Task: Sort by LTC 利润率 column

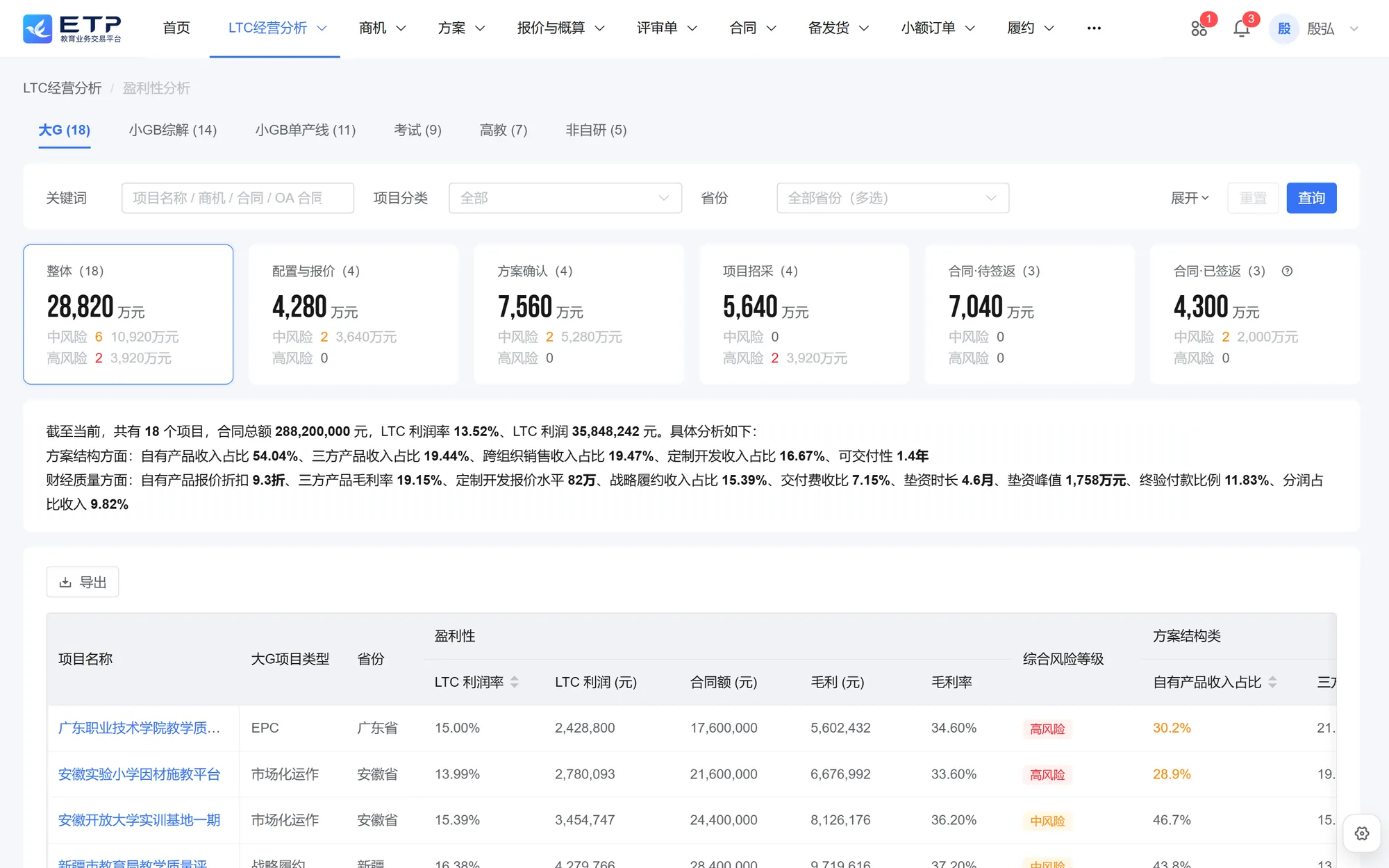Action: [x=515, y=682]
